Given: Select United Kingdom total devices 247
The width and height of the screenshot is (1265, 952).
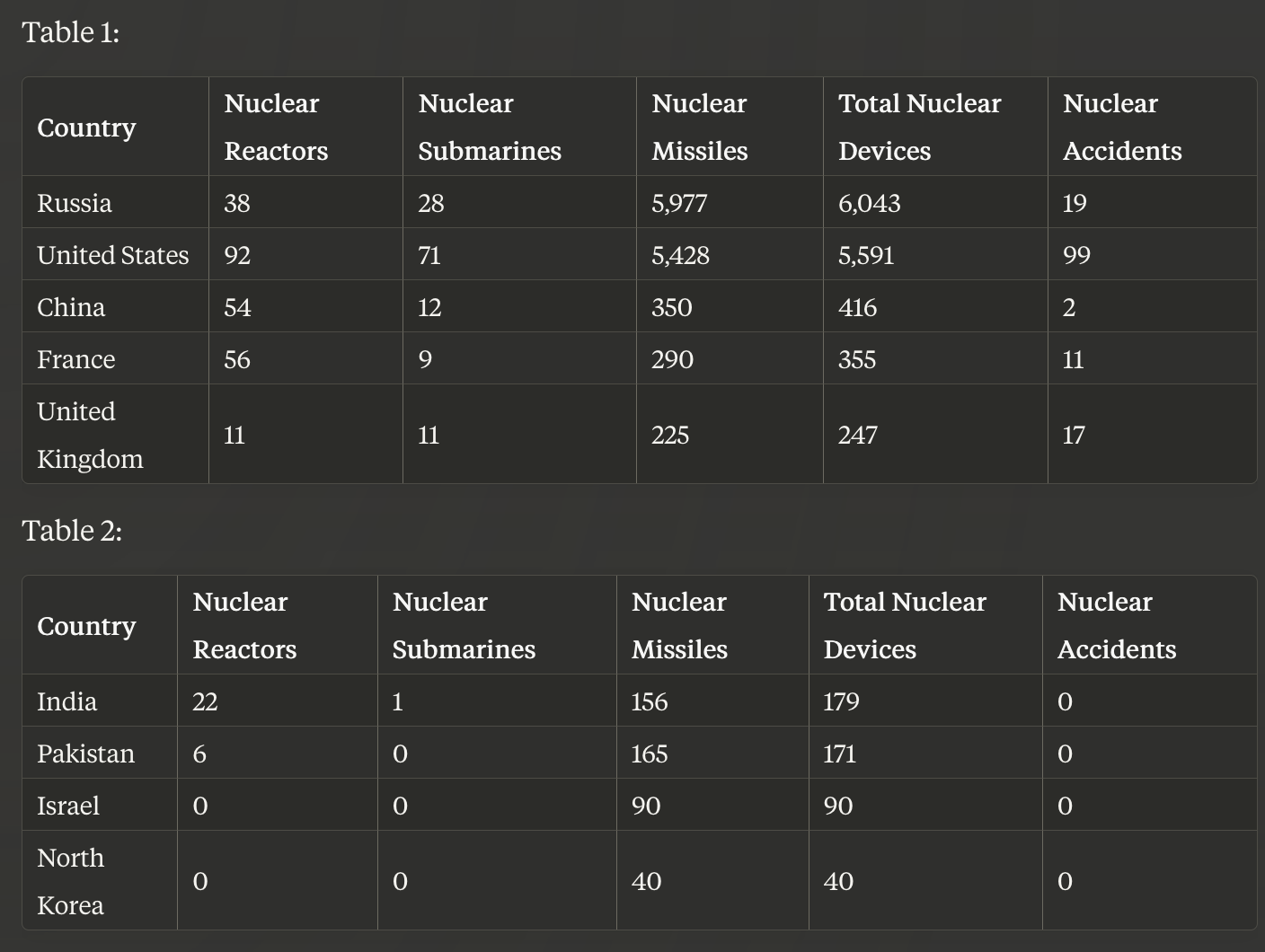Looking at the screenshot, I should point(858,435).
